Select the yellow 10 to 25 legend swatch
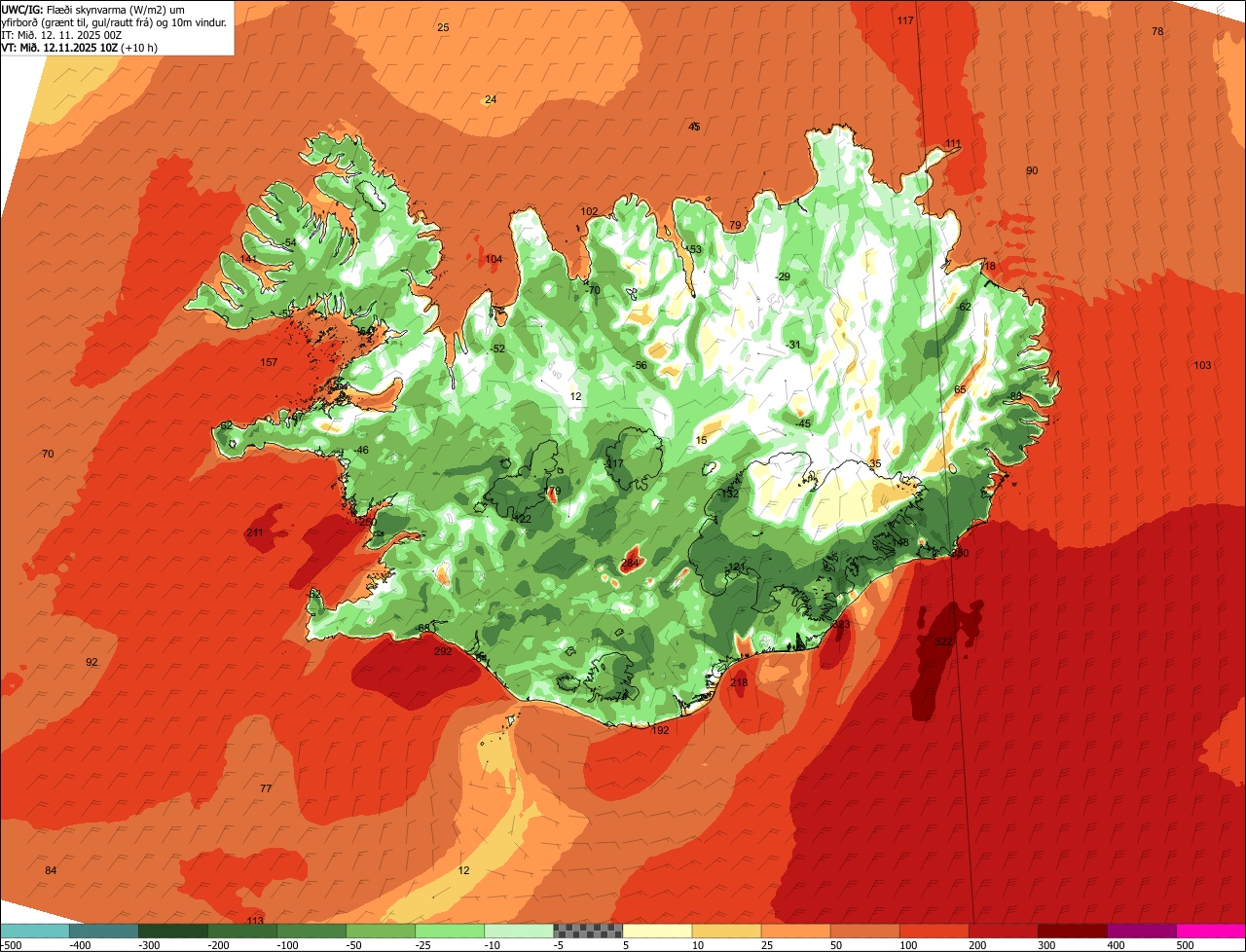1246x952 pixels. click(x=725, y=931)
